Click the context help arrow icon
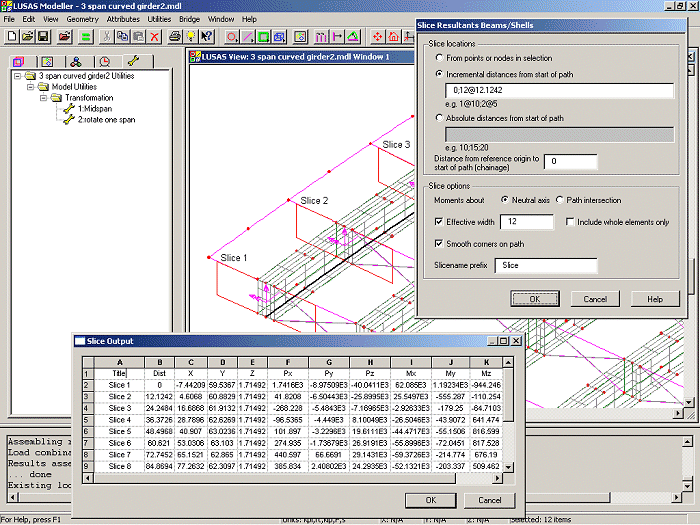This screenshot has height=525, width=700. pos(207,37)
